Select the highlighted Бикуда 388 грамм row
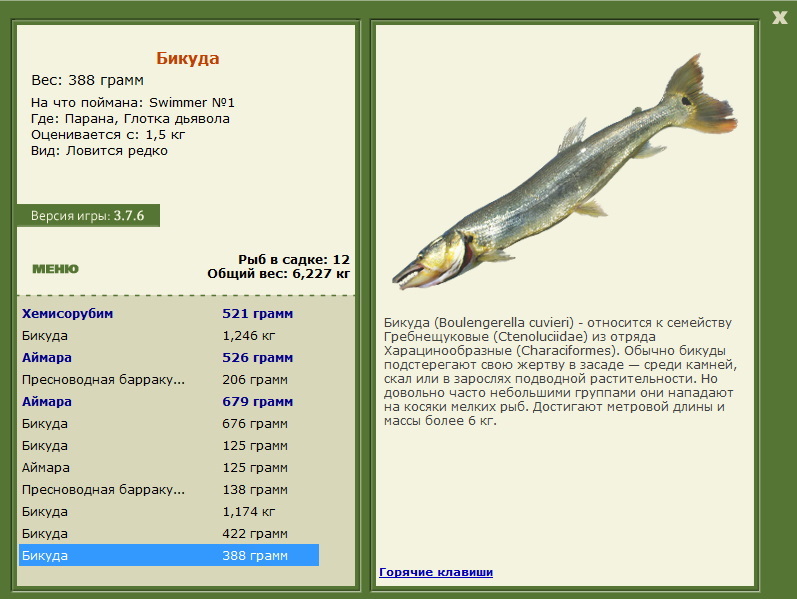The image size is (797, 599). [x=169, y=555]
